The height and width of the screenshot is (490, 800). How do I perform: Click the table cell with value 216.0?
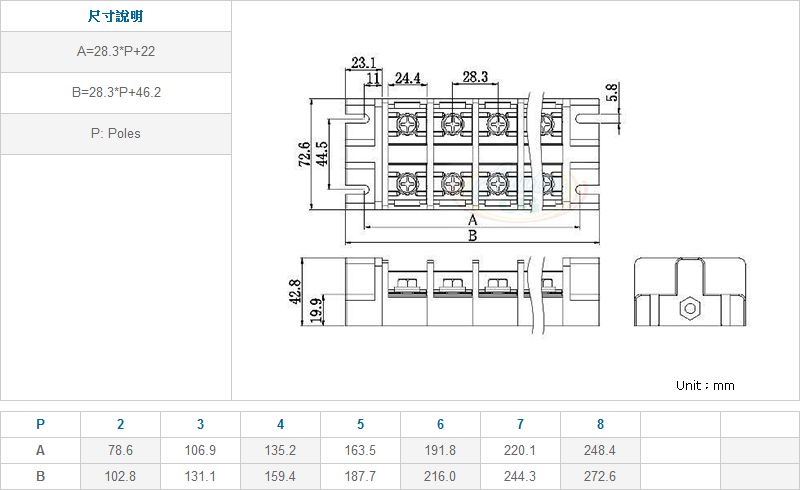[440, 477]
